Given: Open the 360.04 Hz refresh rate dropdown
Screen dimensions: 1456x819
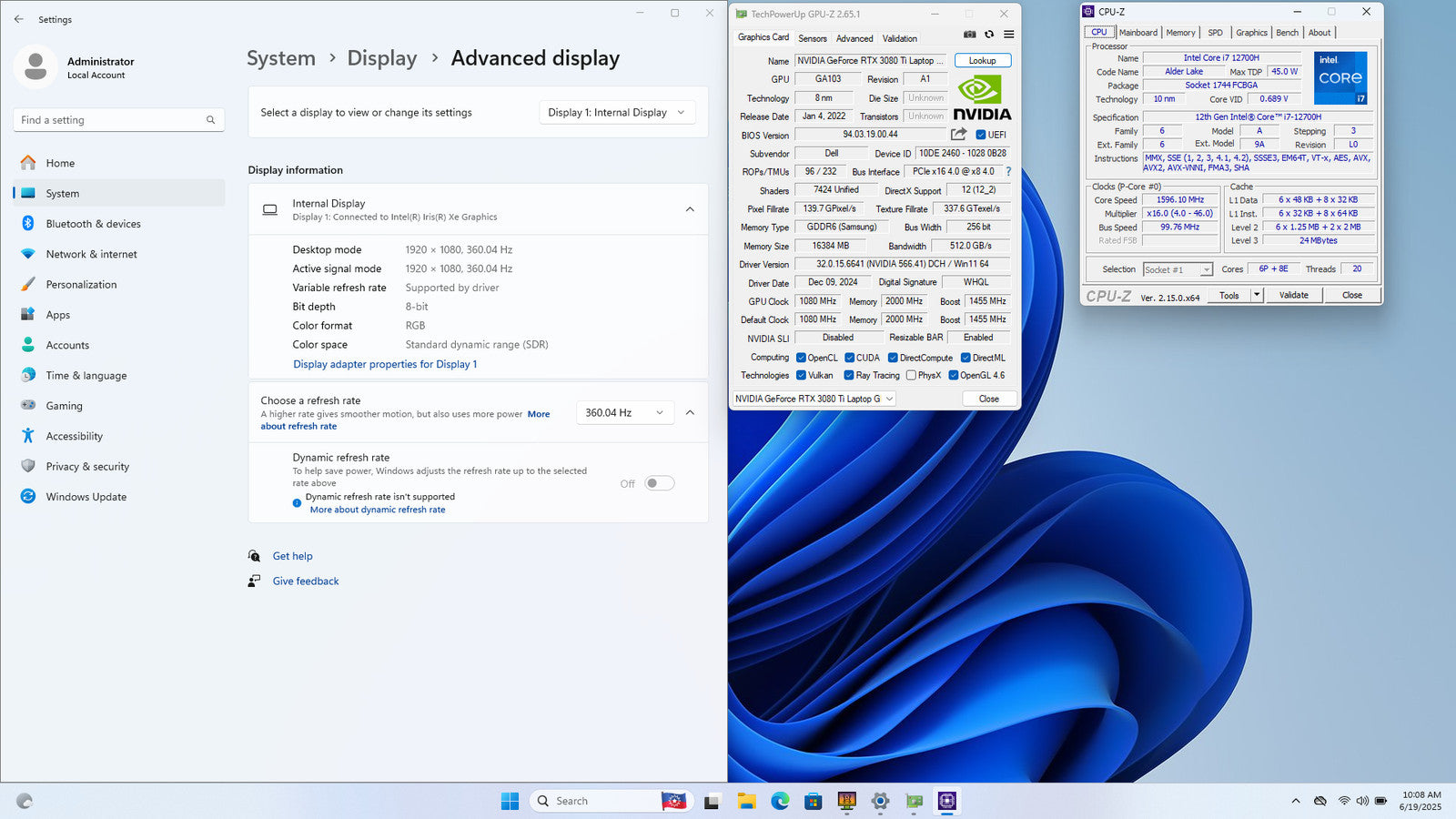Looking at the screenshot, I should coord(625,413).
